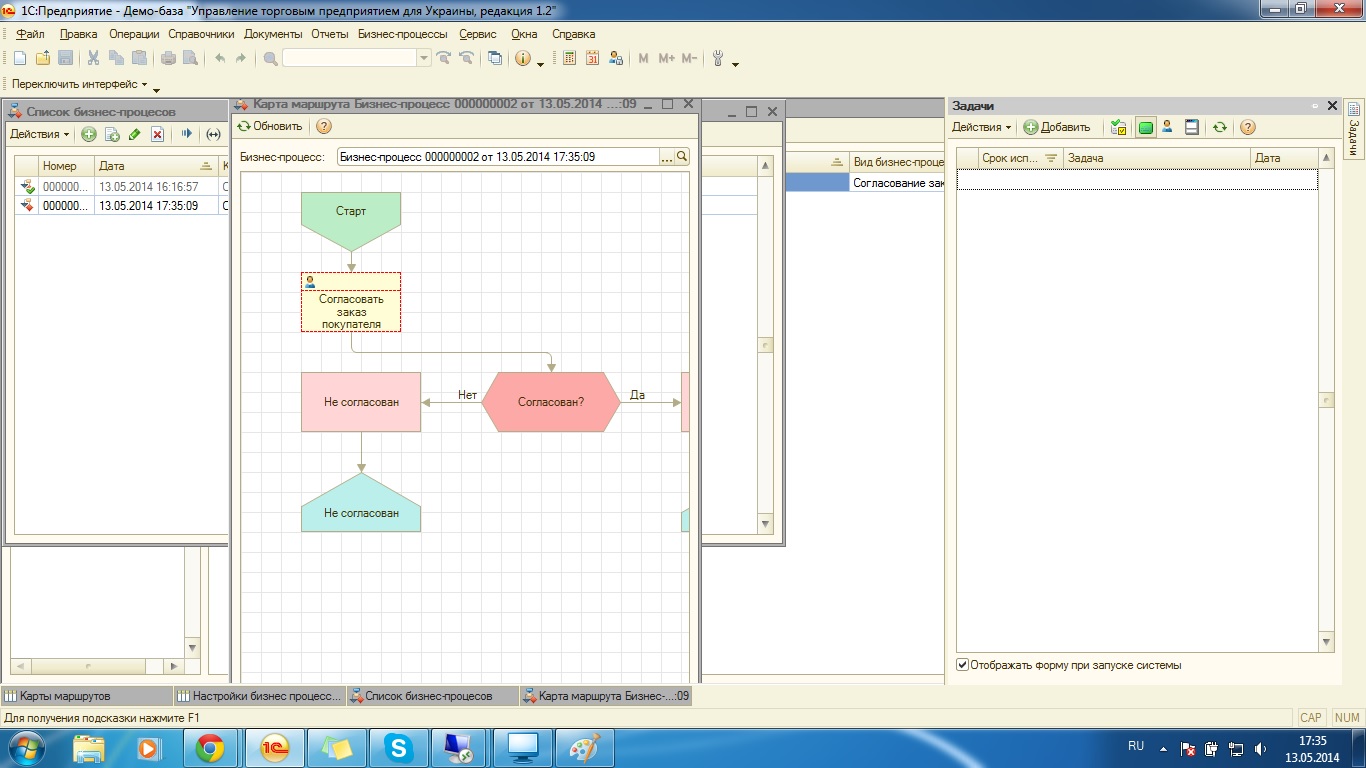Click the M+ memory button
Viewport: 1366px width, 768px height.
pyautogui.click(x=667, y=59)
